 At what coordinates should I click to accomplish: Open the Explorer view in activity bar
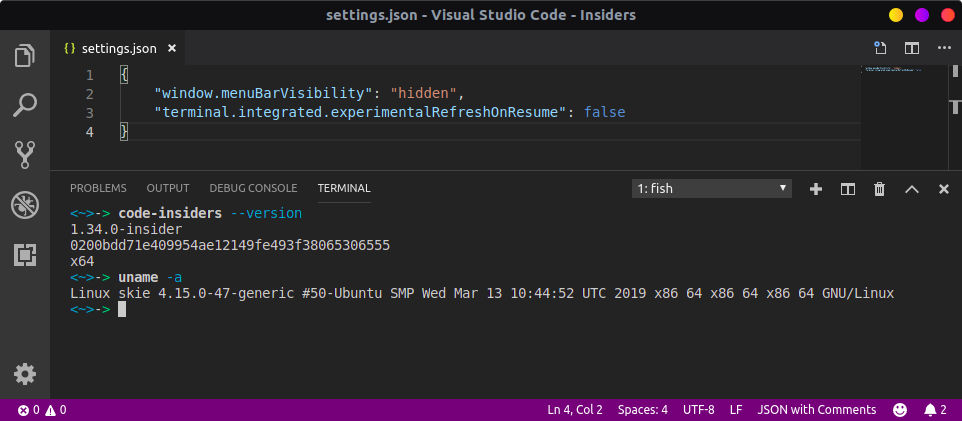pyautogui.click(x=25, y=56)
